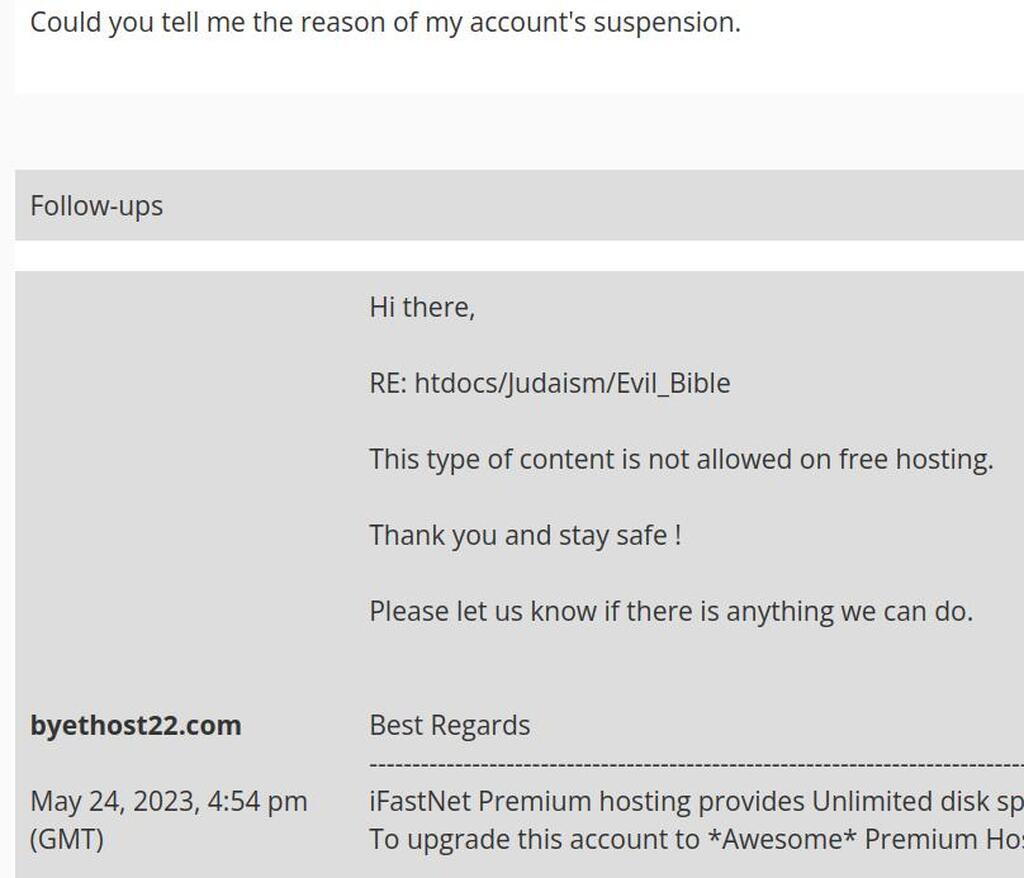Click the 'RE:' prefix label

(x=388, y=383)
